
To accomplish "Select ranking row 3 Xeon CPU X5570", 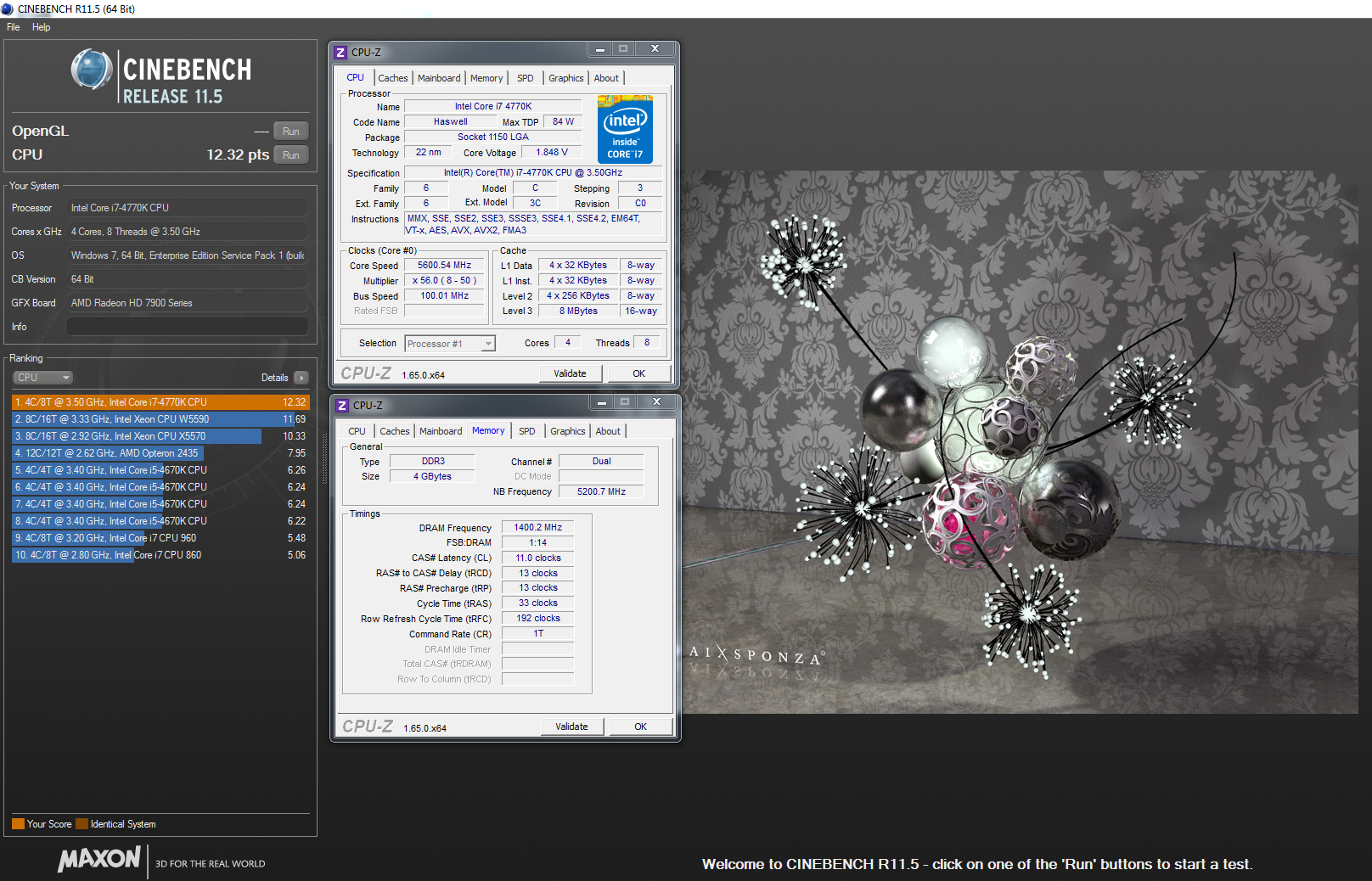I will click(160, 436).
